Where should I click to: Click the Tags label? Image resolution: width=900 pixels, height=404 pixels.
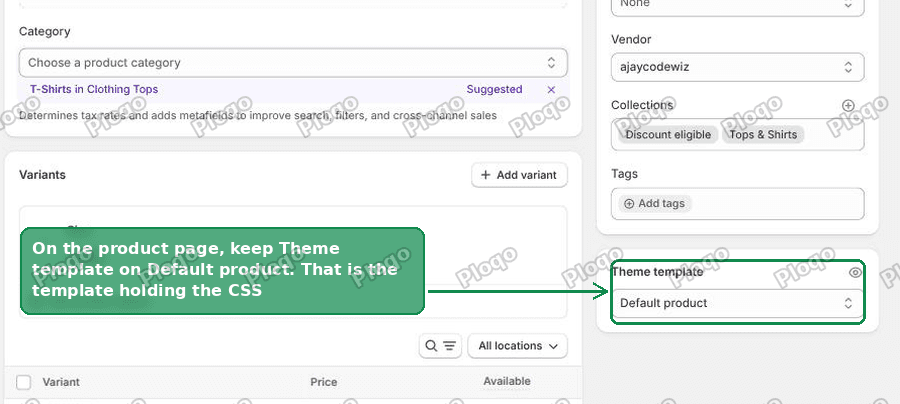624,174
